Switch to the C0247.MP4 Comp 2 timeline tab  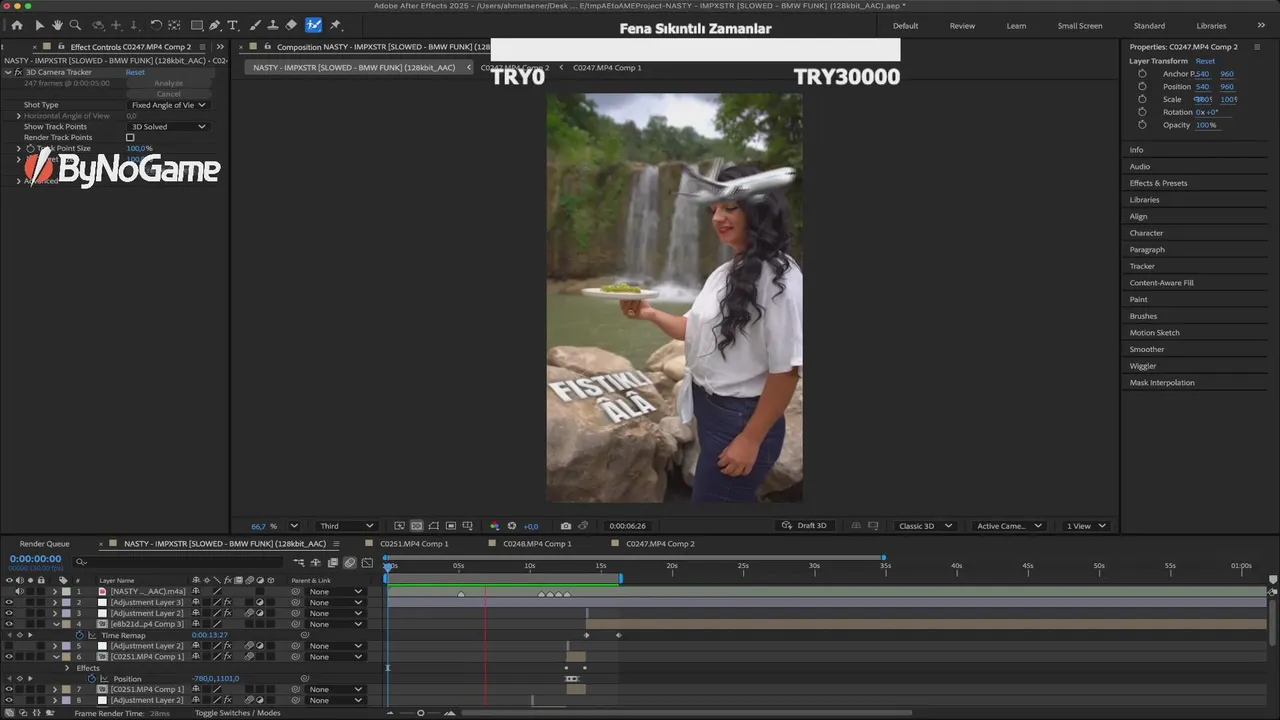pyautogui.click(x=660, y=544)
